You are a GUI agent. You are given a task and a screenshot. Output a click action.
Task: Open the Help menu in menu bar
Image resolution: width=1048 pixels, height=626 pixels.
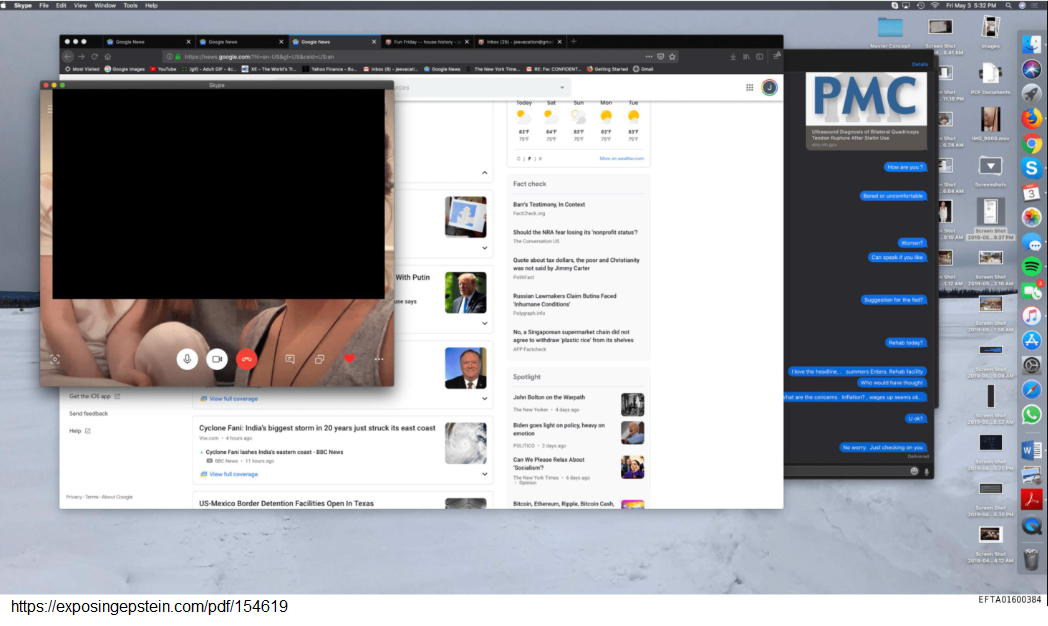(152, 5)
